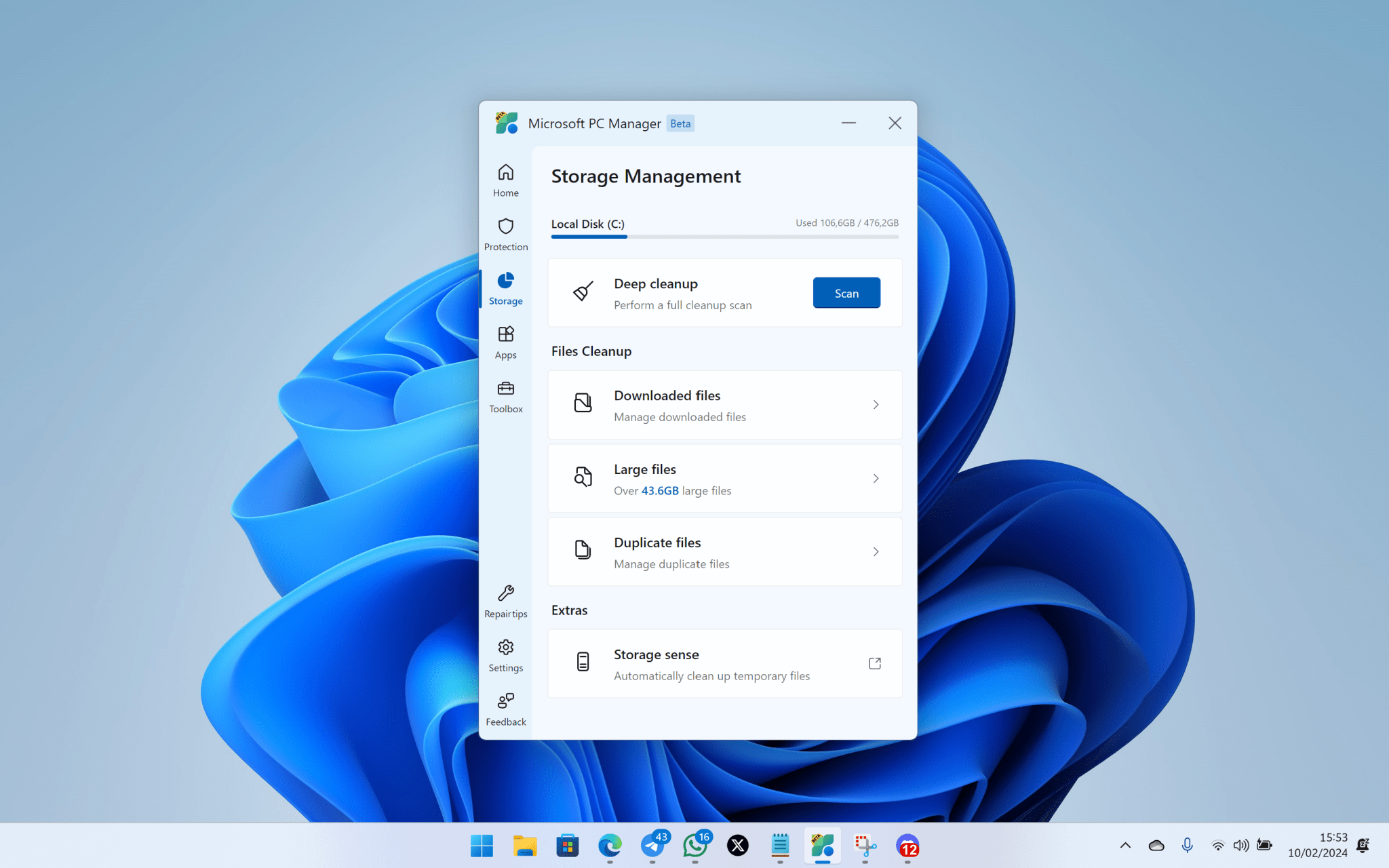Start the Deep cleanup scan
The width and height of the screenshot is (1389, 868).
[846, 292]
